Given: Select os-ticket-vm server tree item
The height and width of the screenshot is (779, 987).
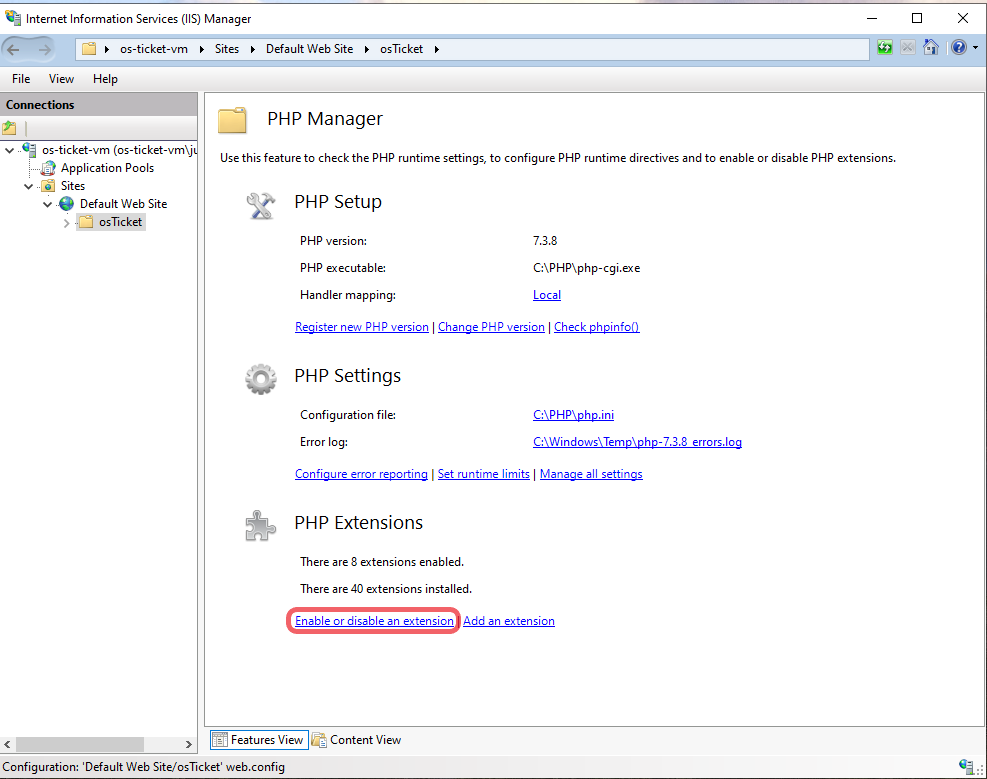Looking at the screenshot, I should [x=119, y=150].
